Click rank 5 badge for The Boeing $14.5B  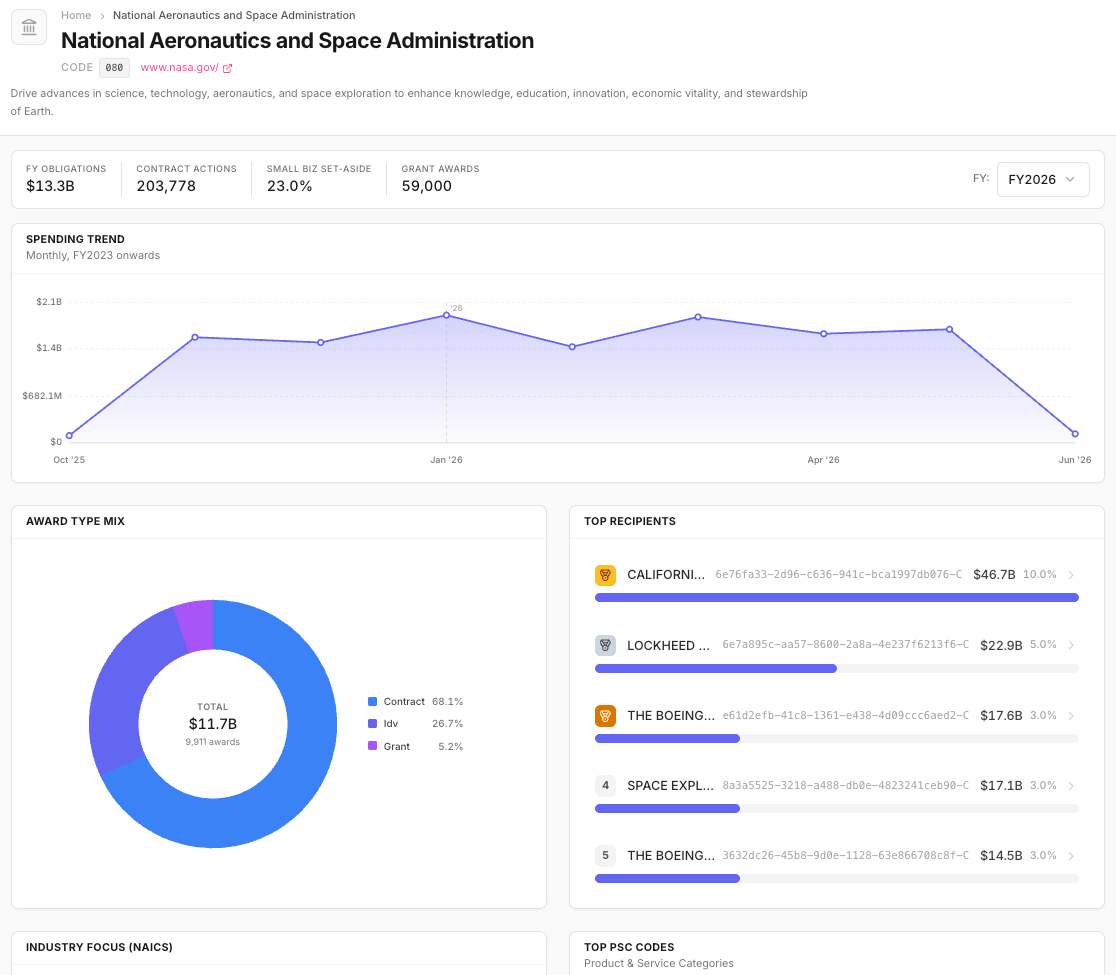(605, 855)
